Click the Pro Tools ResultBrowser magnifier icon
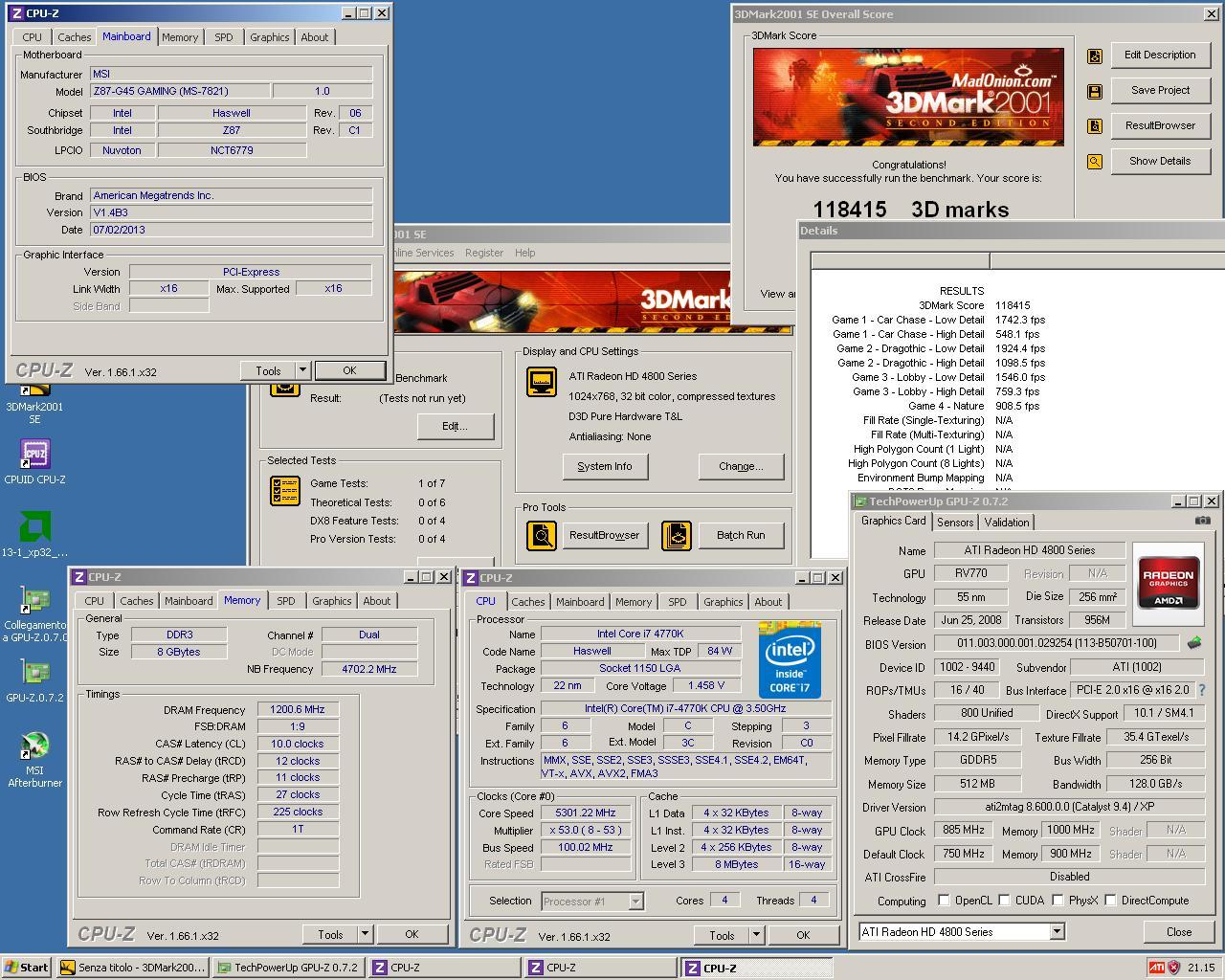 [542, 536]
